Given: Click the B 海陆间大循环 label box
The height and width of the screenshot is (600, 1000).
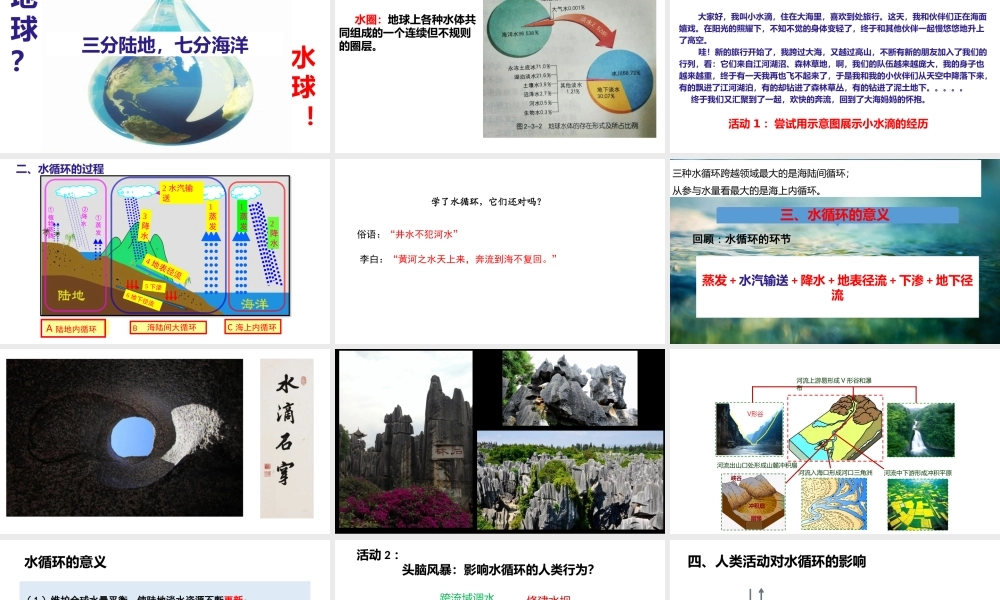Looking at the screenshot, I should pos(168,328).
